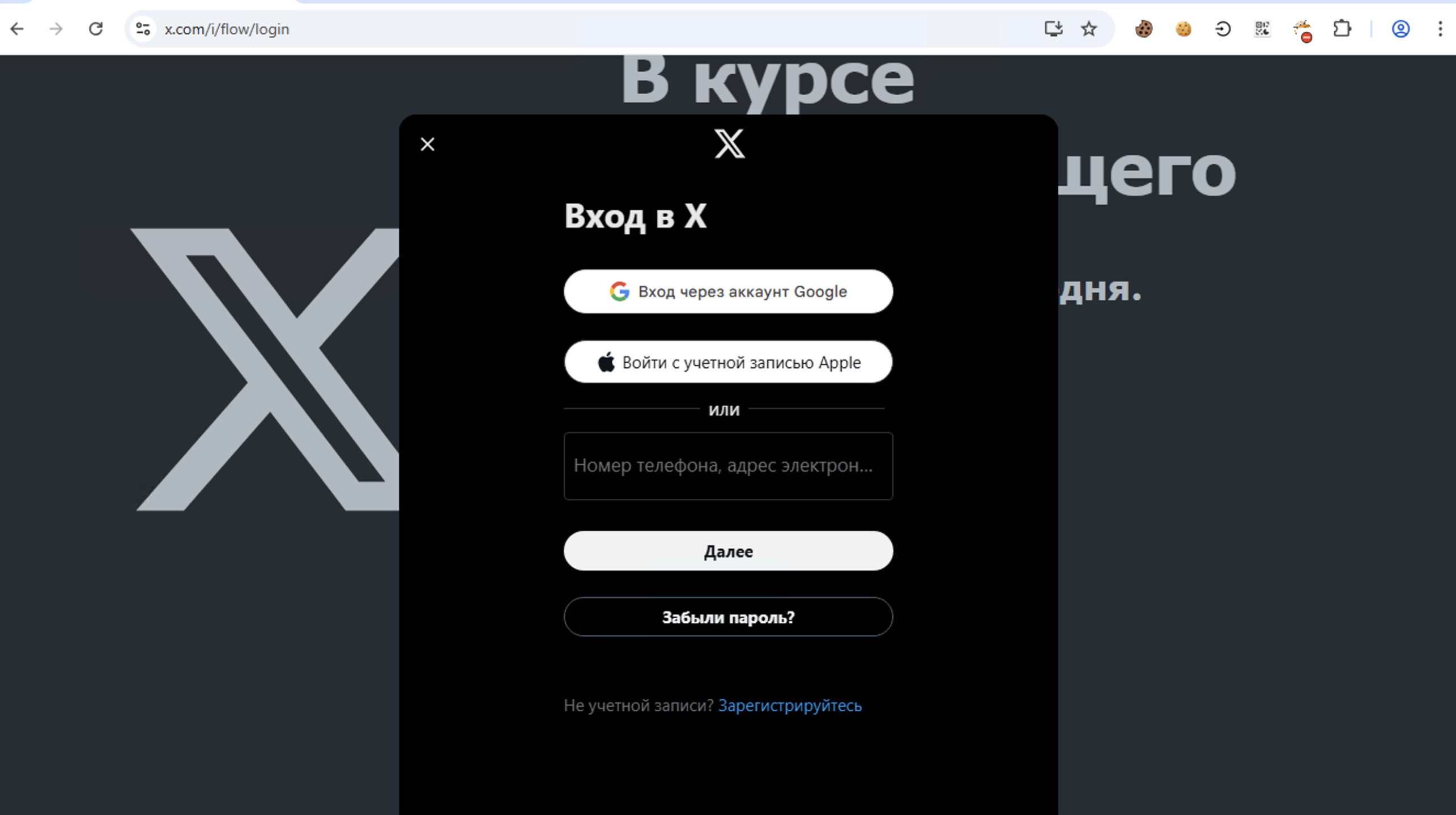Open site information icon in address bar
Image resolution: width=1456 pixels, height=815 pixels.
pos(143,29)
